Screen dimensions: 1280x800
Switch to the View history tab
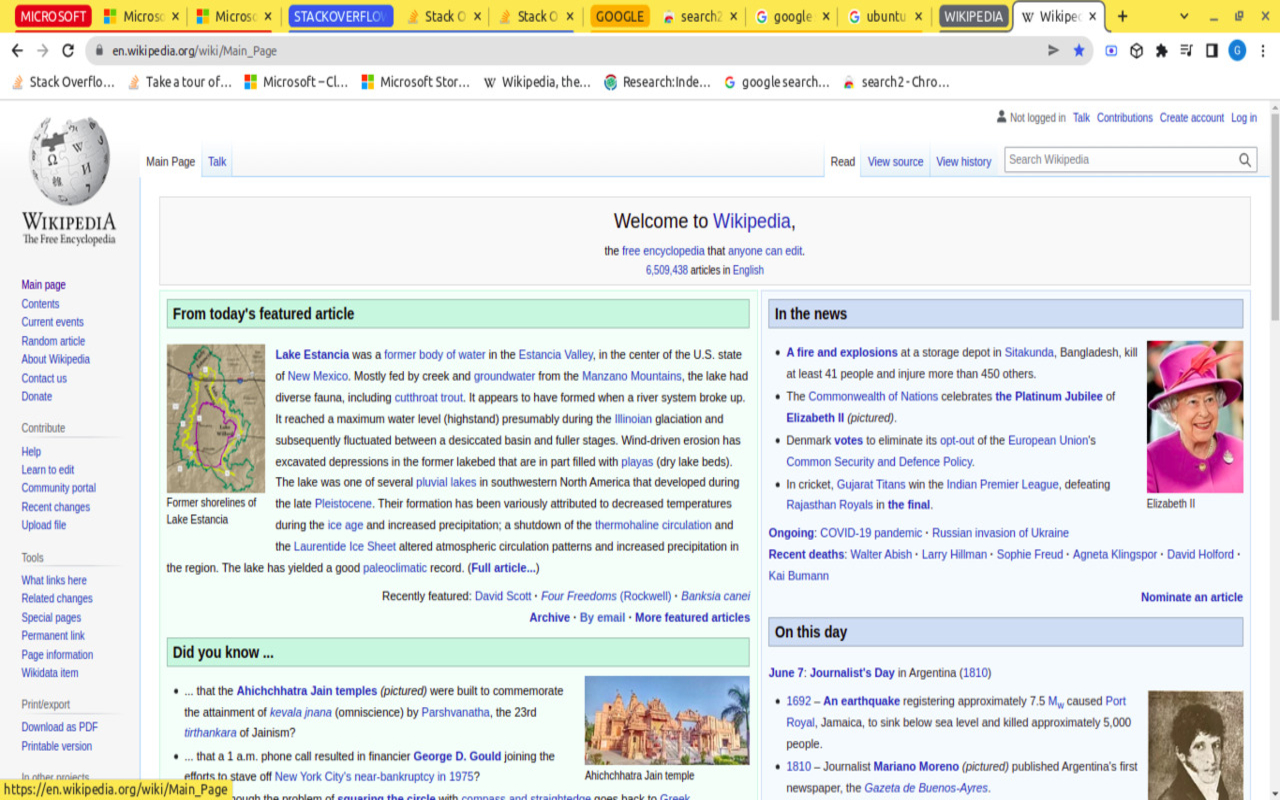coord(962,161)
